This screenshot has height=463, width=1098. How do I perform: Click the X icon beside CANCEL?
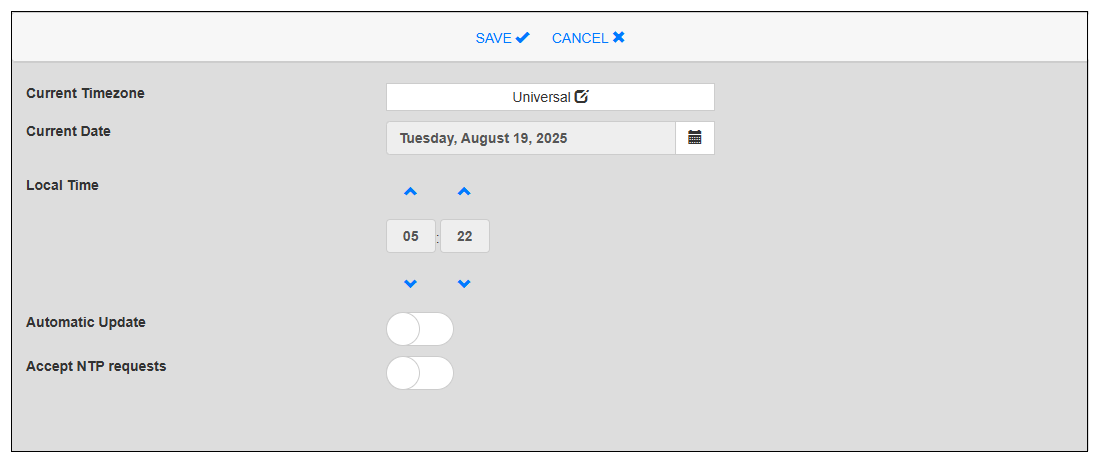[619, 38]
